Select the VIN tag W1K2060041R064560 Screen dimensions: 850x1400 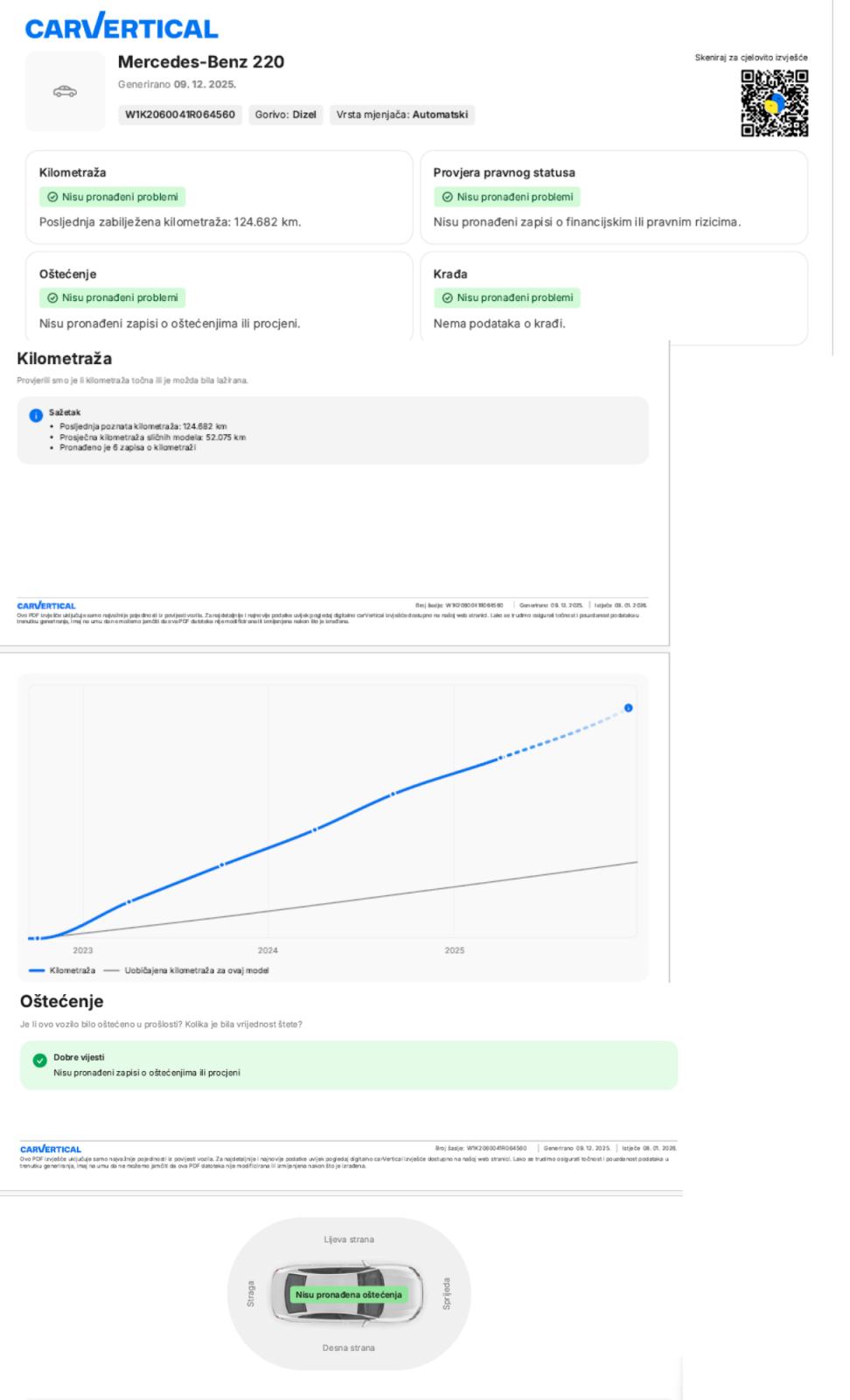click(180, 115)
